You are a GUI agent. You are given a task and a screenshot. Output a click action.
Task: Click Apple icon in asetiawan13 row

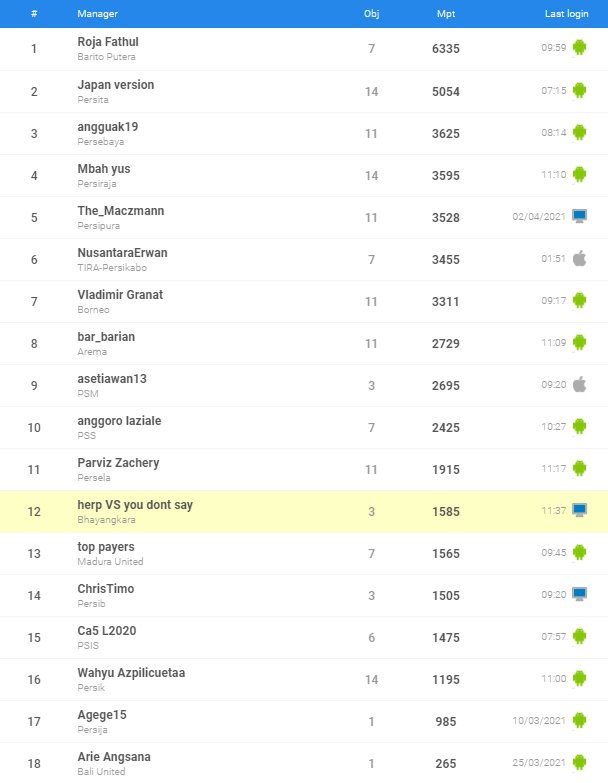click(x=579, y=385)
